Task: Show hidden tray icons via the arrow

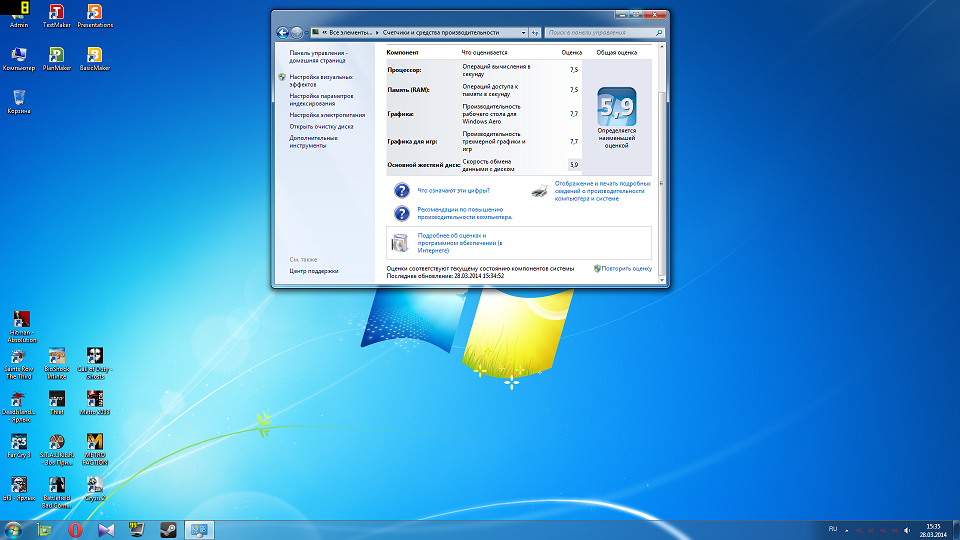Action: click(x=847, y=530)
